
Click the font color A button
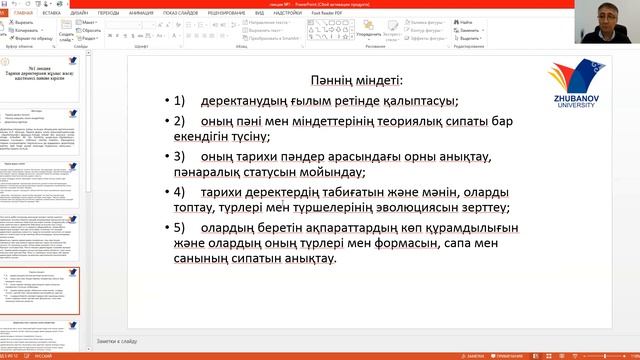click(174, 36)
